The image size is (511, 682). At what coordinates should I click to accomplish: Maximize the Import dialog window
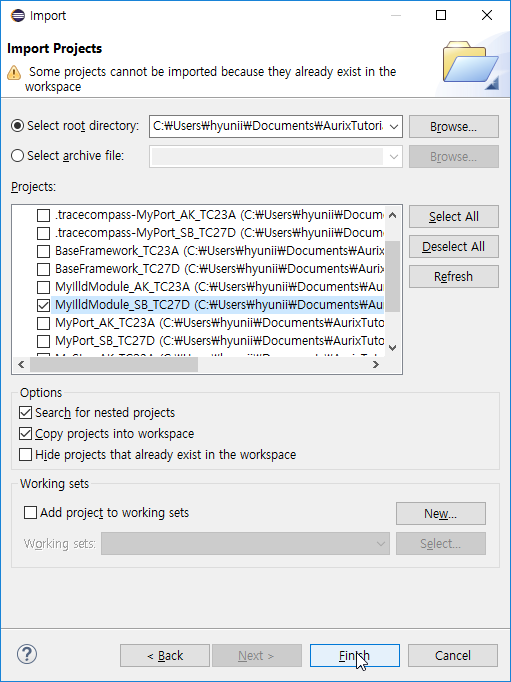pyautogui.click(x=441, y=15)
